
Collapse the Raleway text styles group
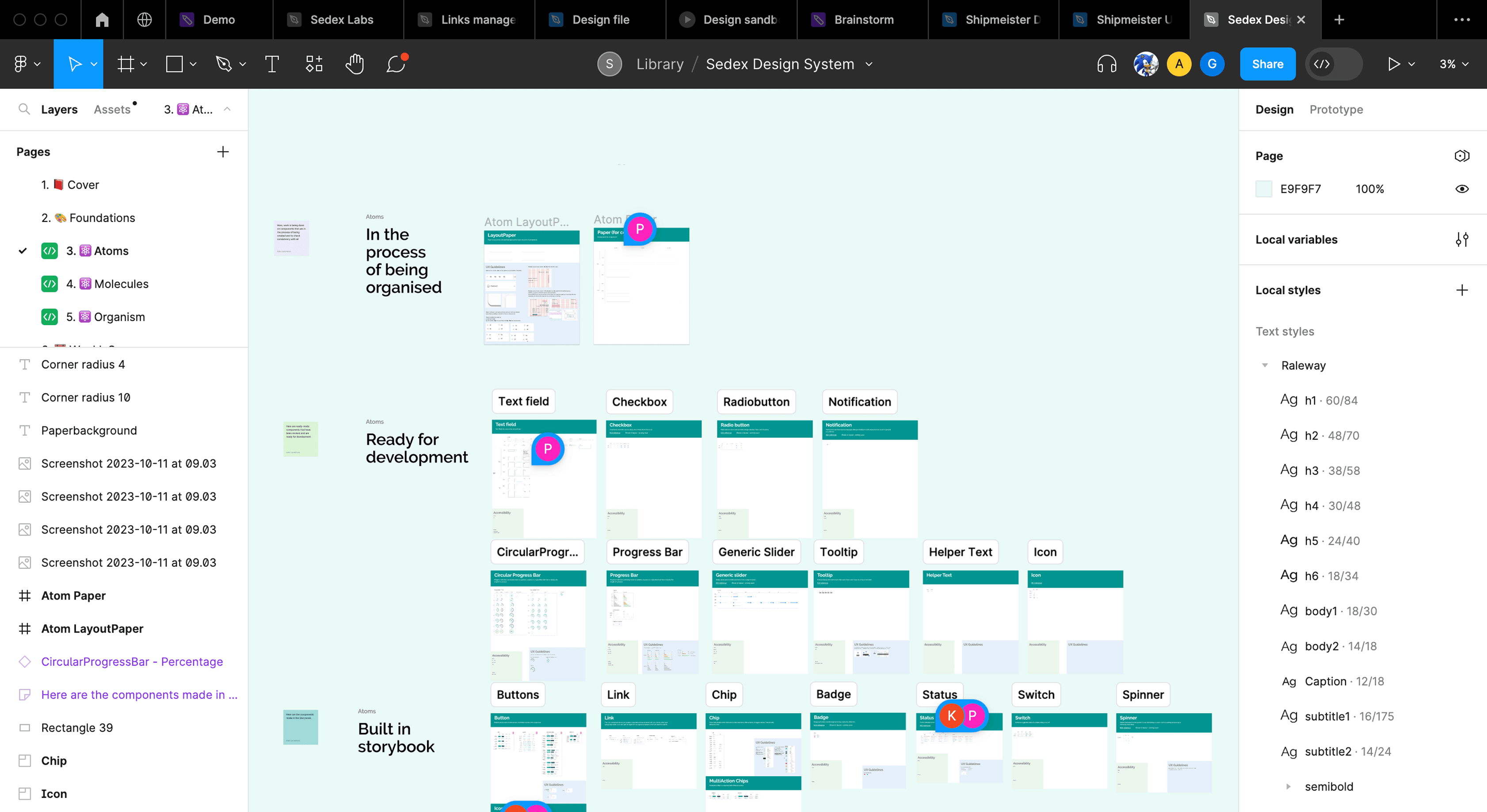(x=1265, y=365)
